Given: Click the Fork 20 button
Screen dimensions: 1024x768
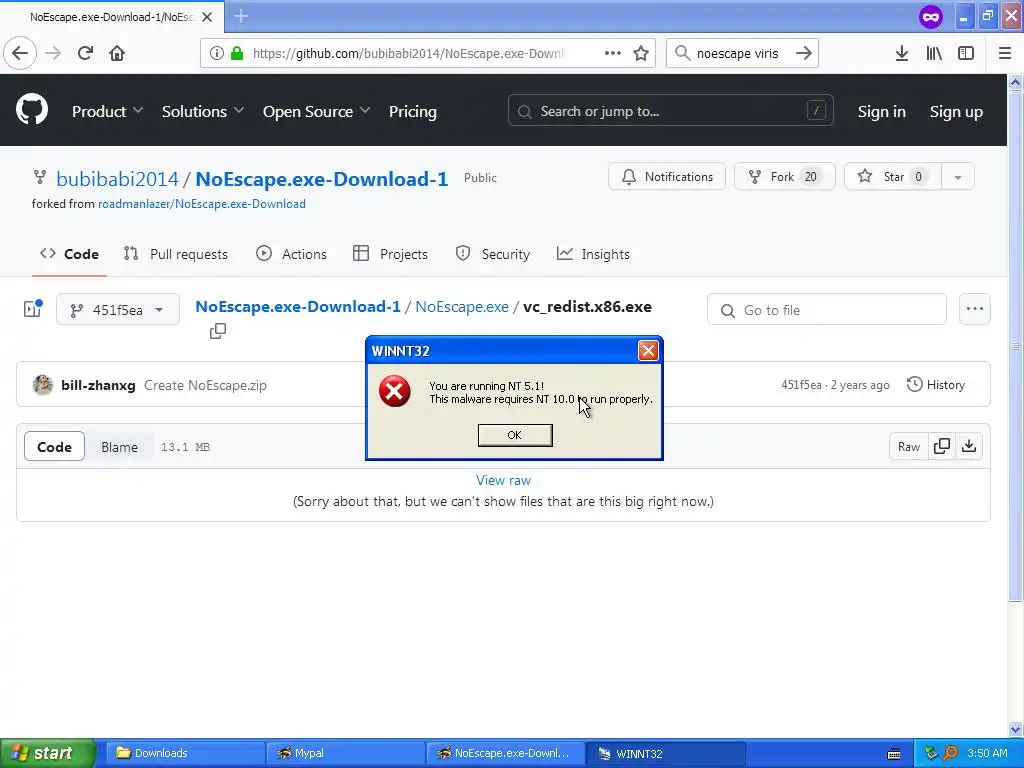Looking at the screenshot, I should [x=784, y=176].
